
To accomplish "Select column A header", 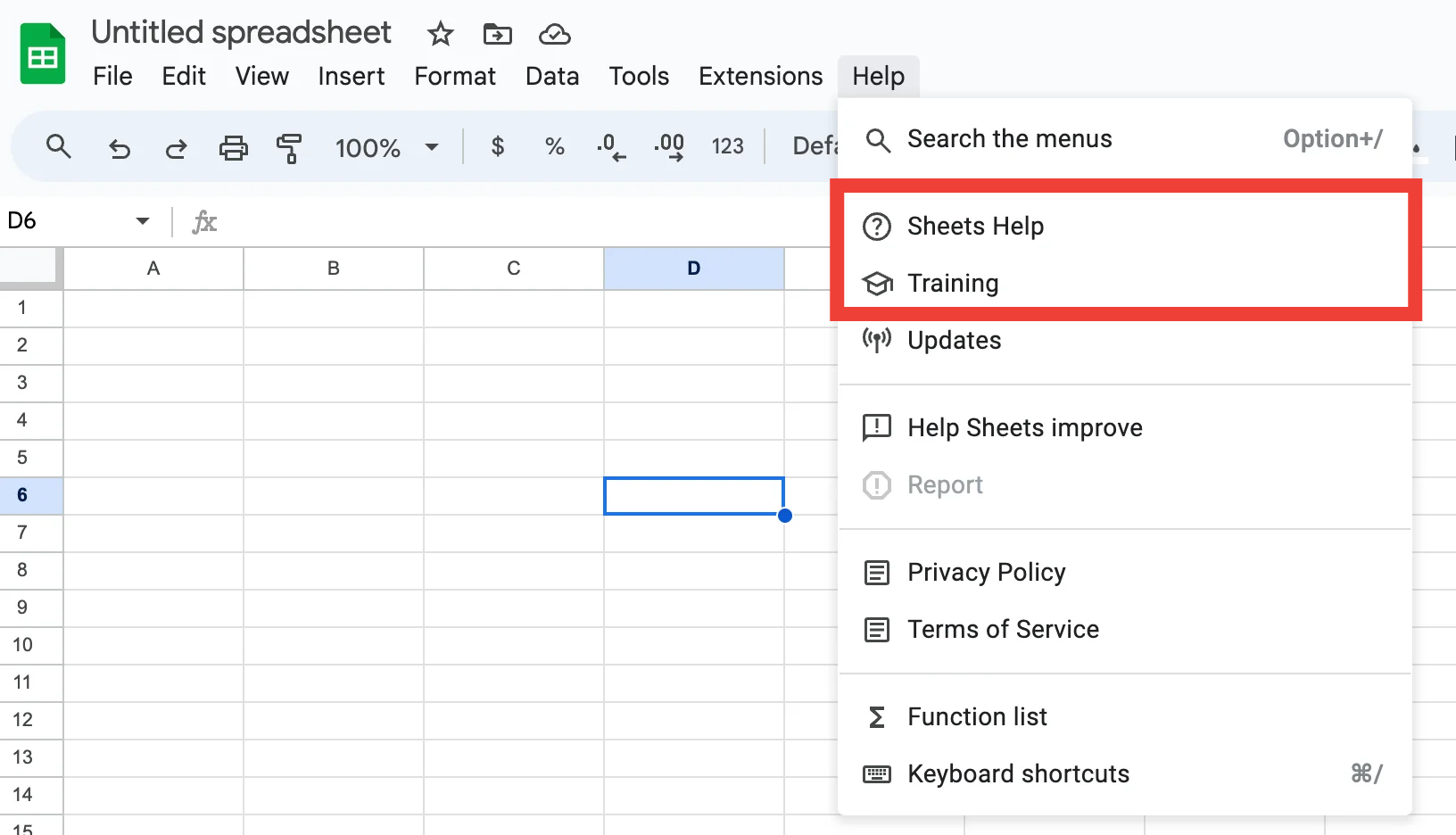I will pos(153,269).
